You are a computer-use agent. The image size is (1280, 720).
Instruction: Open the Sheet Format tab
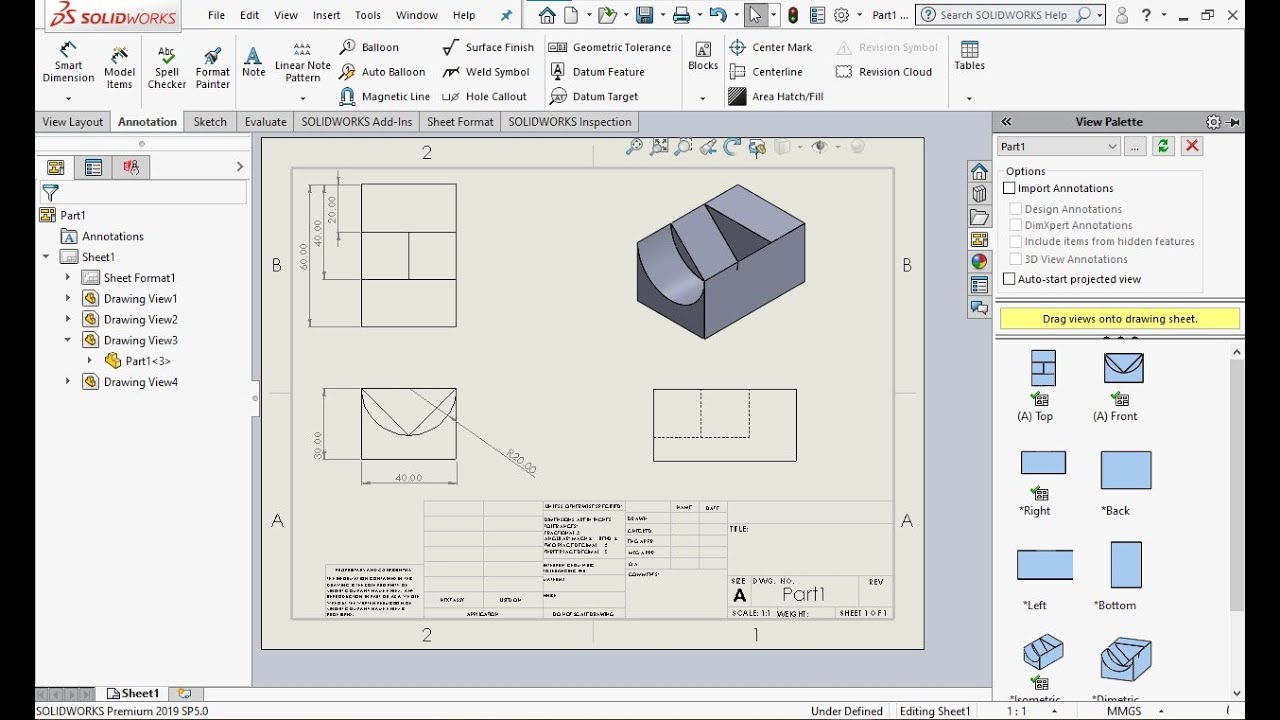[x=460, y=122]
